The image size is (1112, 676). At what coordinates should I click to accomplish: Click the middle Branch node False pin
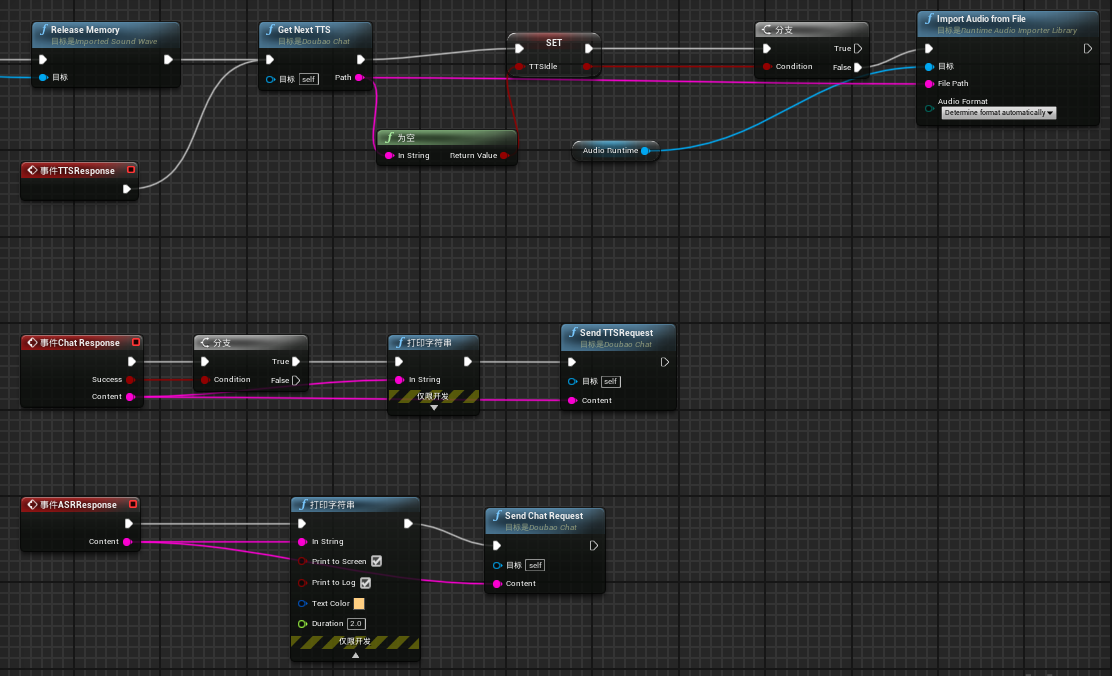(x=296, y=380)
